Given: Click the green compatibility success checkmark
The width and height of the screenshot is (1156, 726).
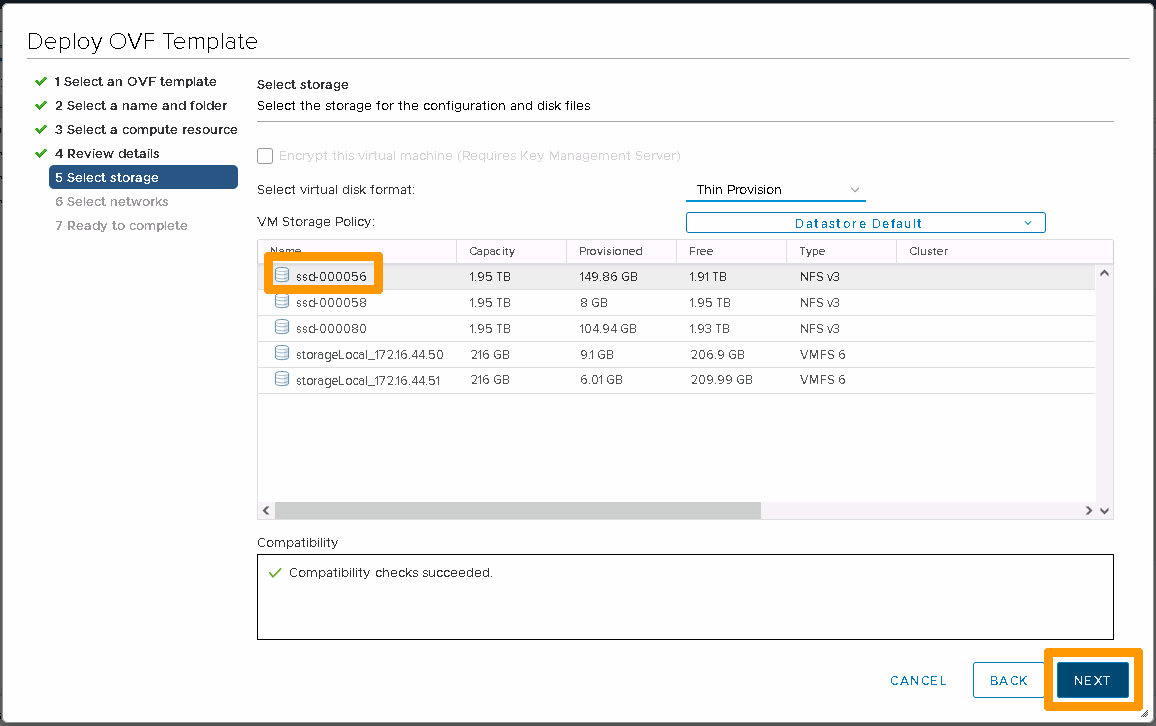Looking at the screenshot, I should 275,573.
